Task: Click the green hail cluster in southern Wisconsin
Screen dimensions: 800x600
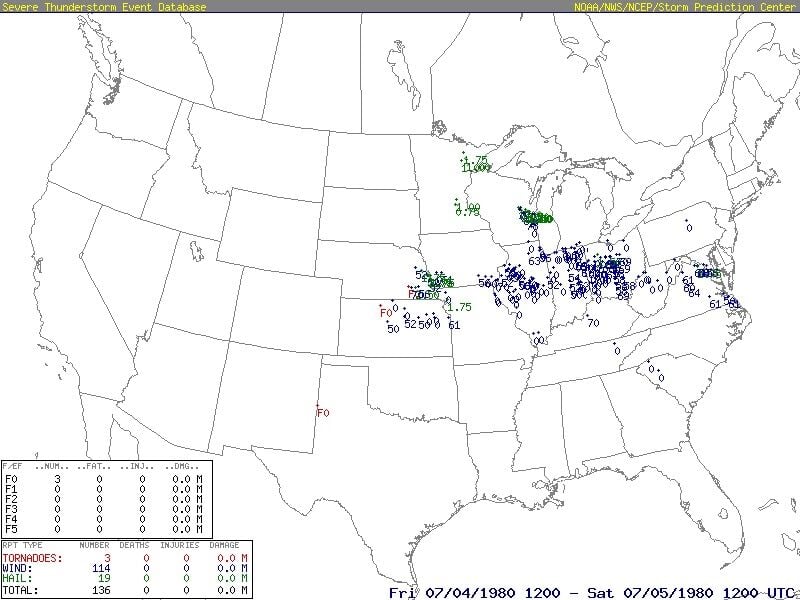Action: [x=535, y=218]
